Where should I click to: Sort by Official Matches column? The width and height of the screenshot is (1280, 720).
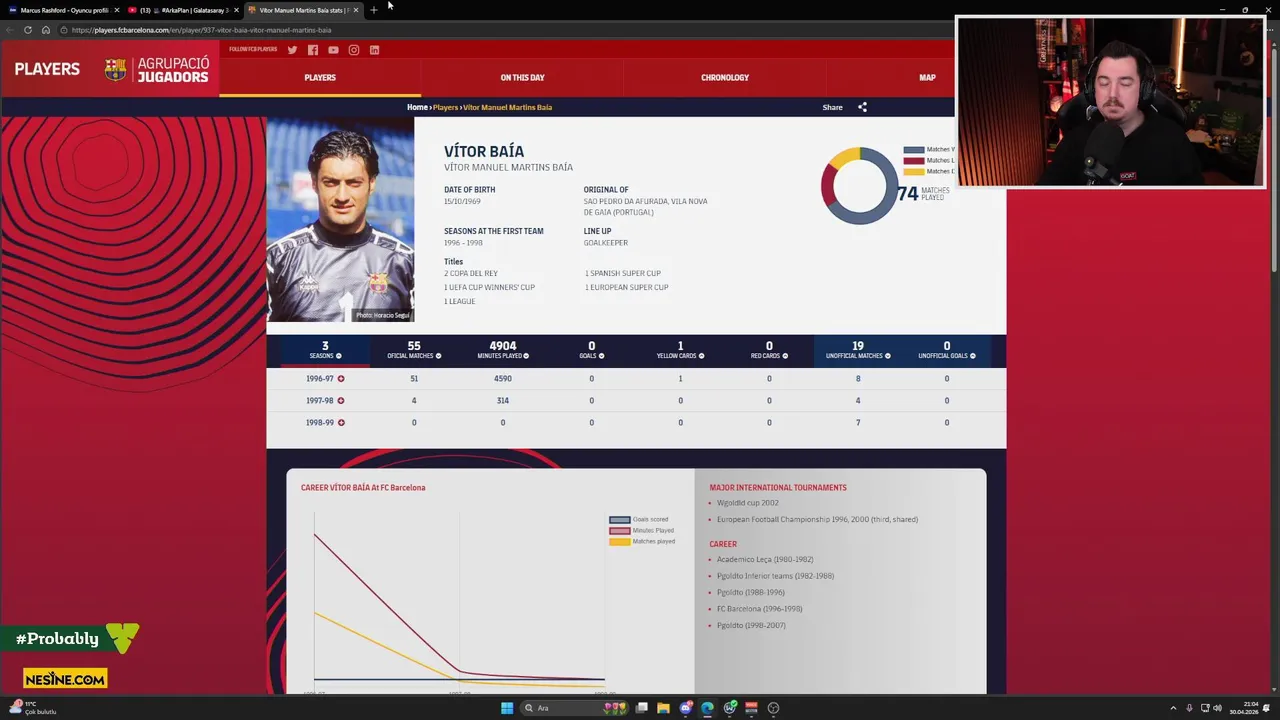[414, 350]
